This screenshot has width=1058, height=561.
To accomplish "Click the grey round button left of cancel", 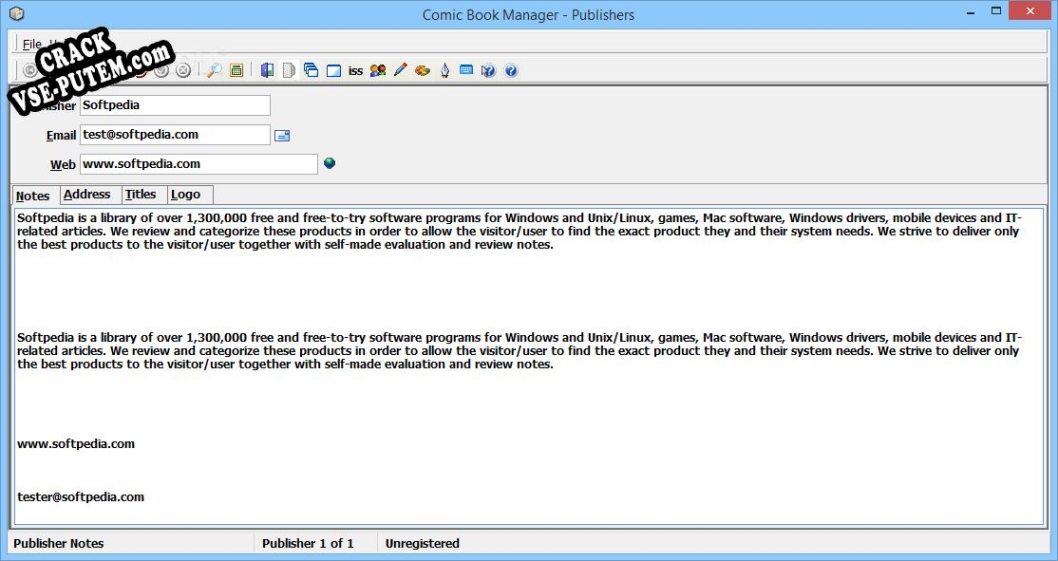I will point(161,70).
